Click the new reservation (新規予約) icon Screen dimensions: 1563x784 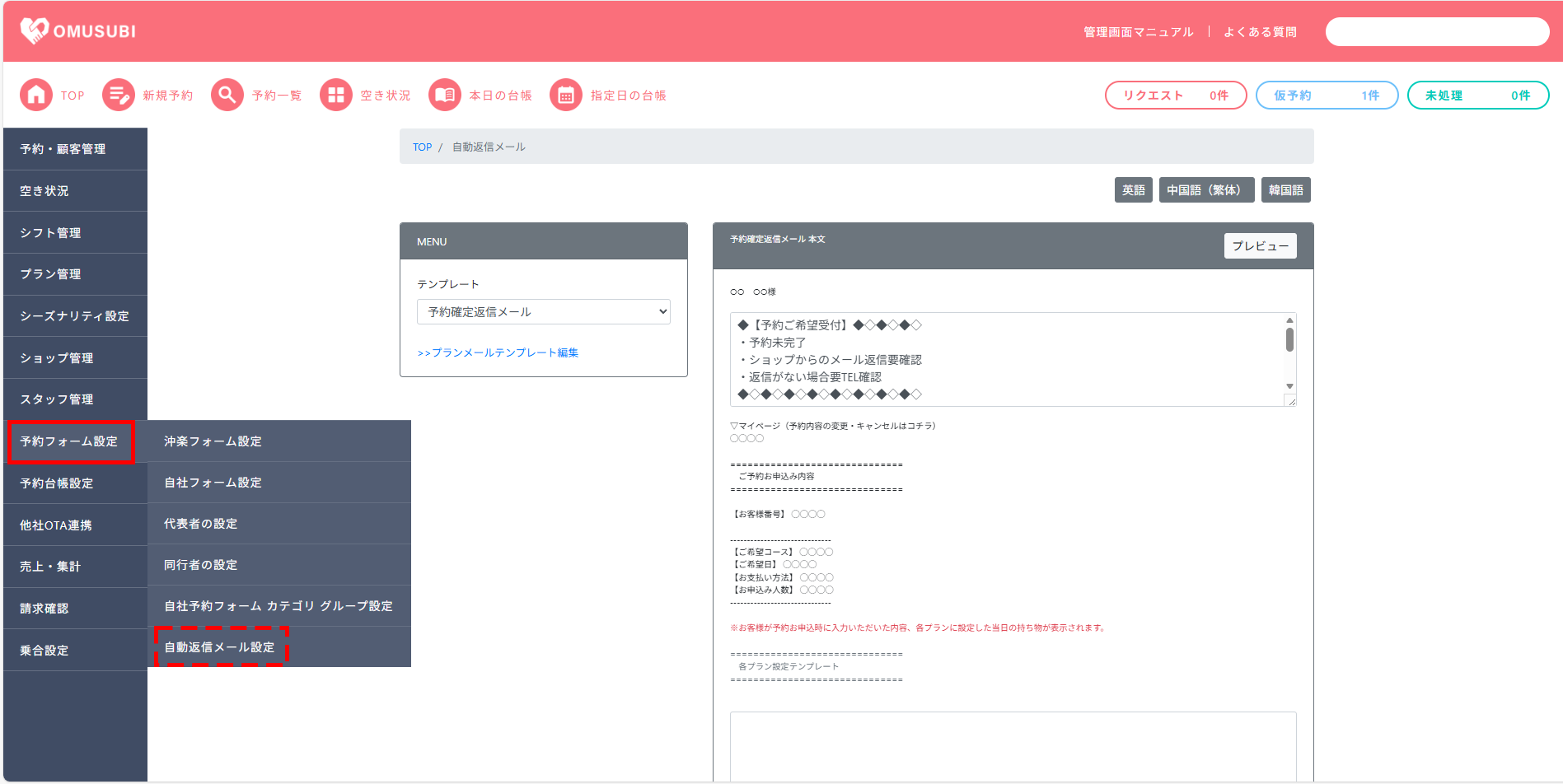(x=119, y=96)
